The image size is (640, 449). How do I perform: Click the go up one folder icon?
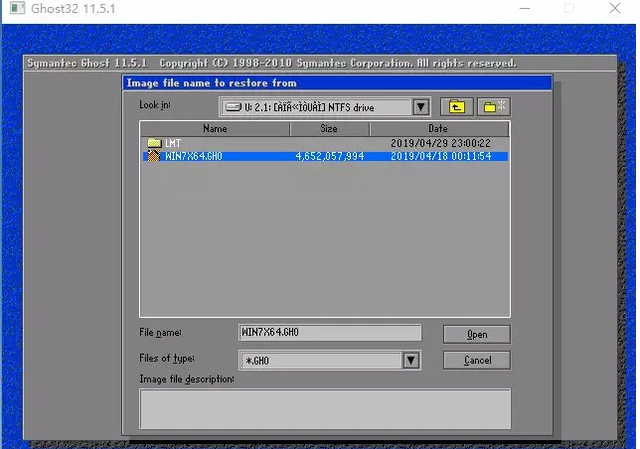click(x=456, y=107)
